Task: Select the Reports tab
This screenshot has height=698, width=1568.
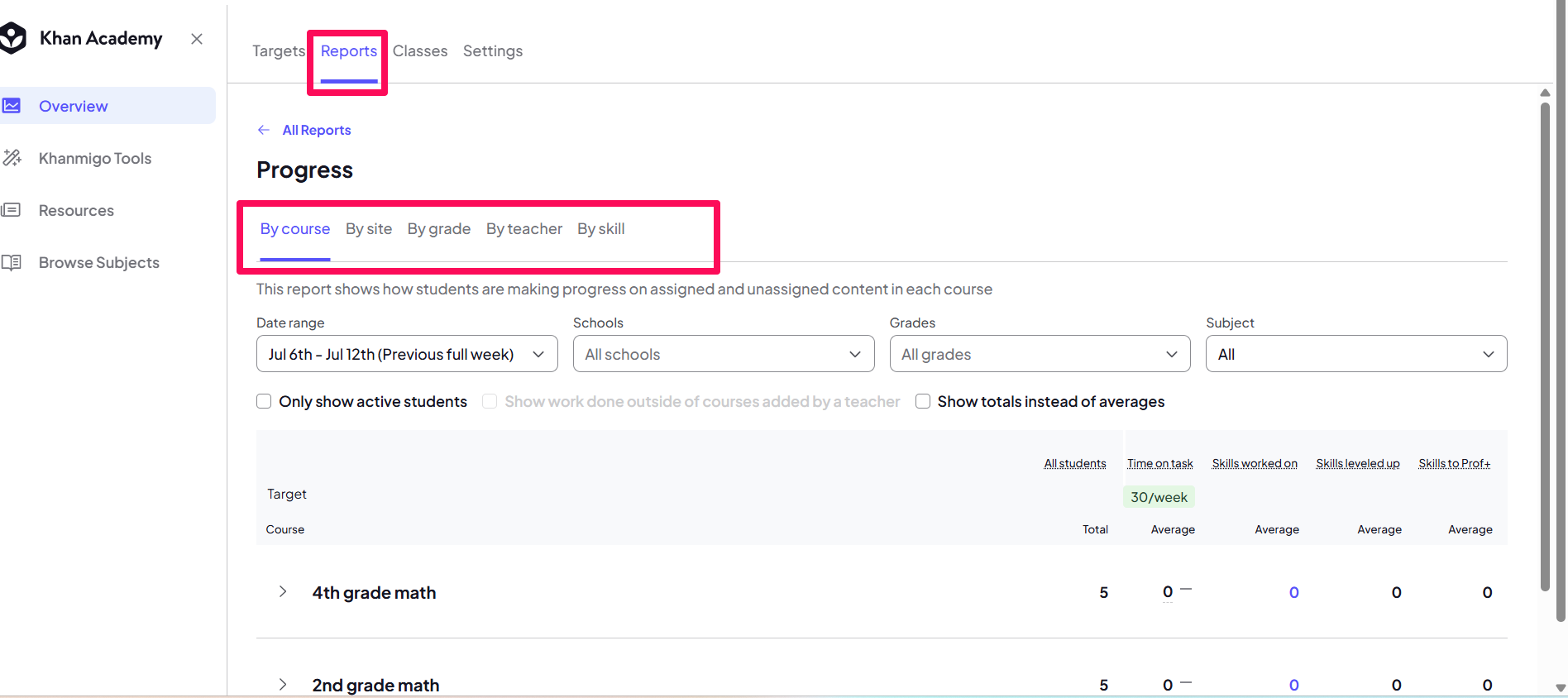Action: tap(349, 51)
